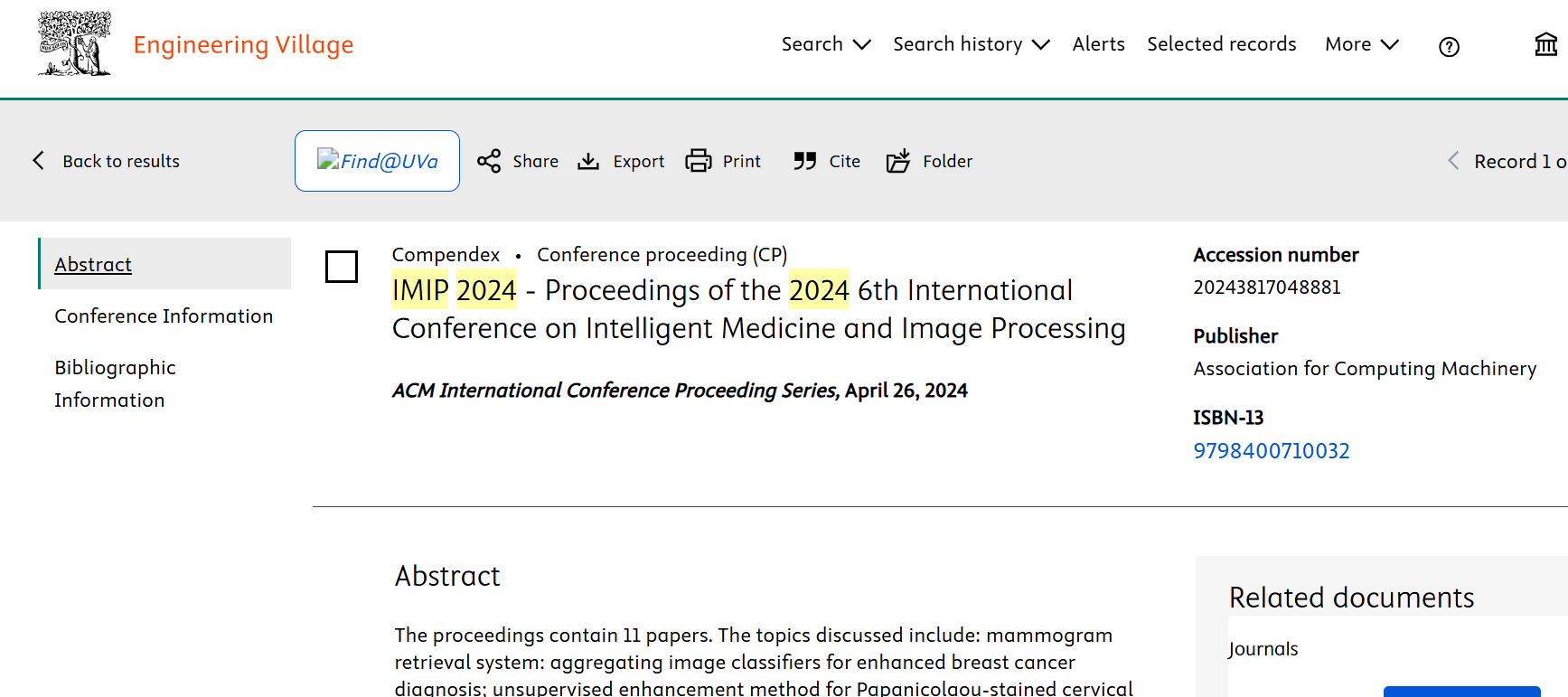Go to previous record arrow
Image resolution: width=1568 pixels, height=697 pixels.
pos(1453,161)
